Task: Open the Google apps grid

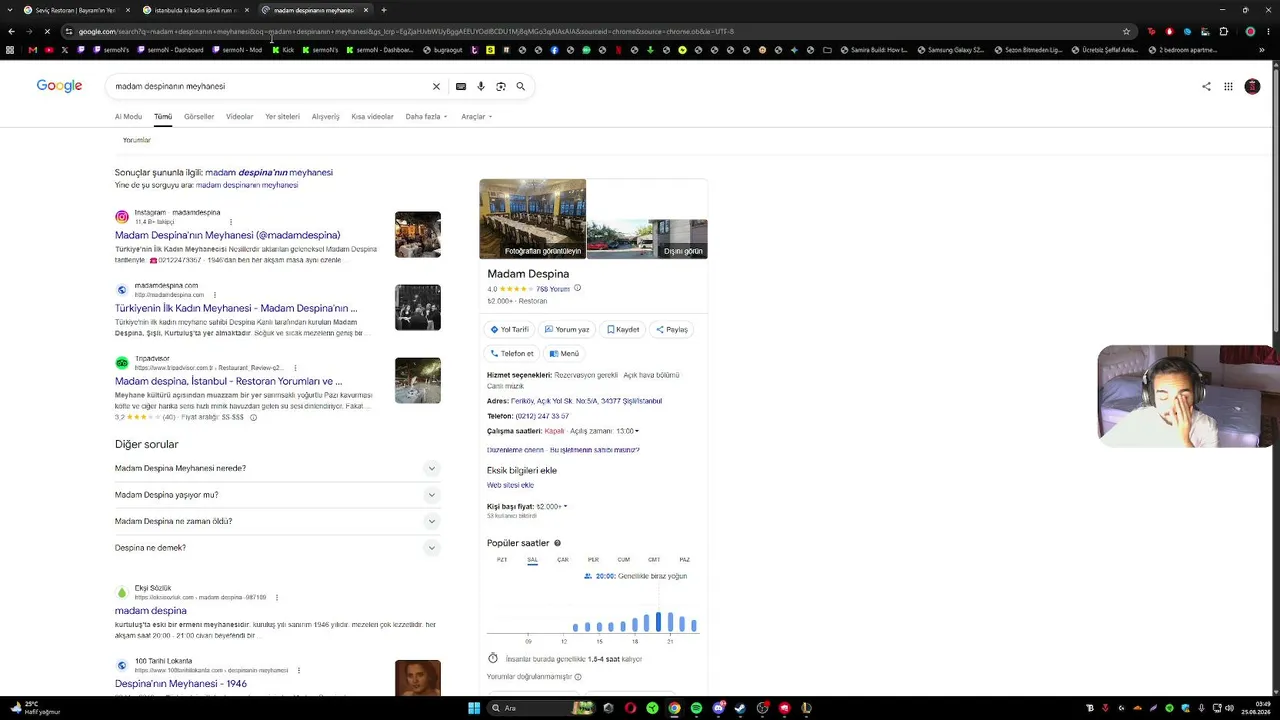Action: click(1228, 86)
